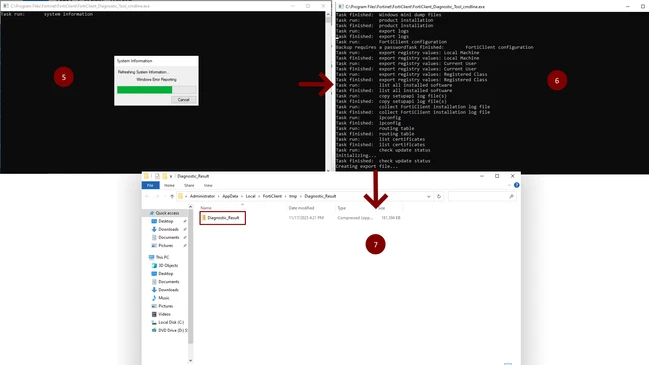Screen dimensions: 649x365
Task: Click 'Task run: system information' in left console
Action: [47, 14]
